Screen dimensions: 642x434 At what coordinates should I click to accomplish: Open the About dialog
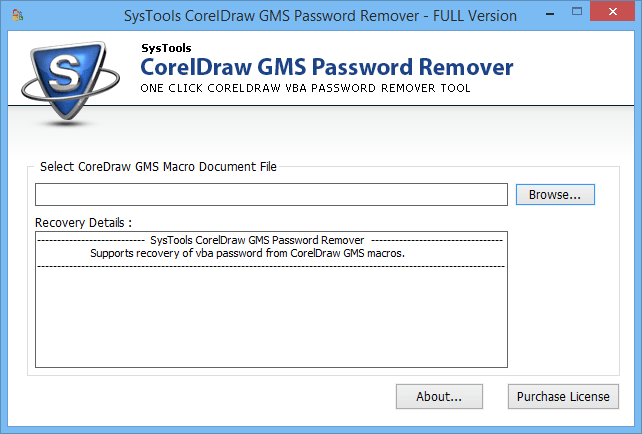[439, 396]
